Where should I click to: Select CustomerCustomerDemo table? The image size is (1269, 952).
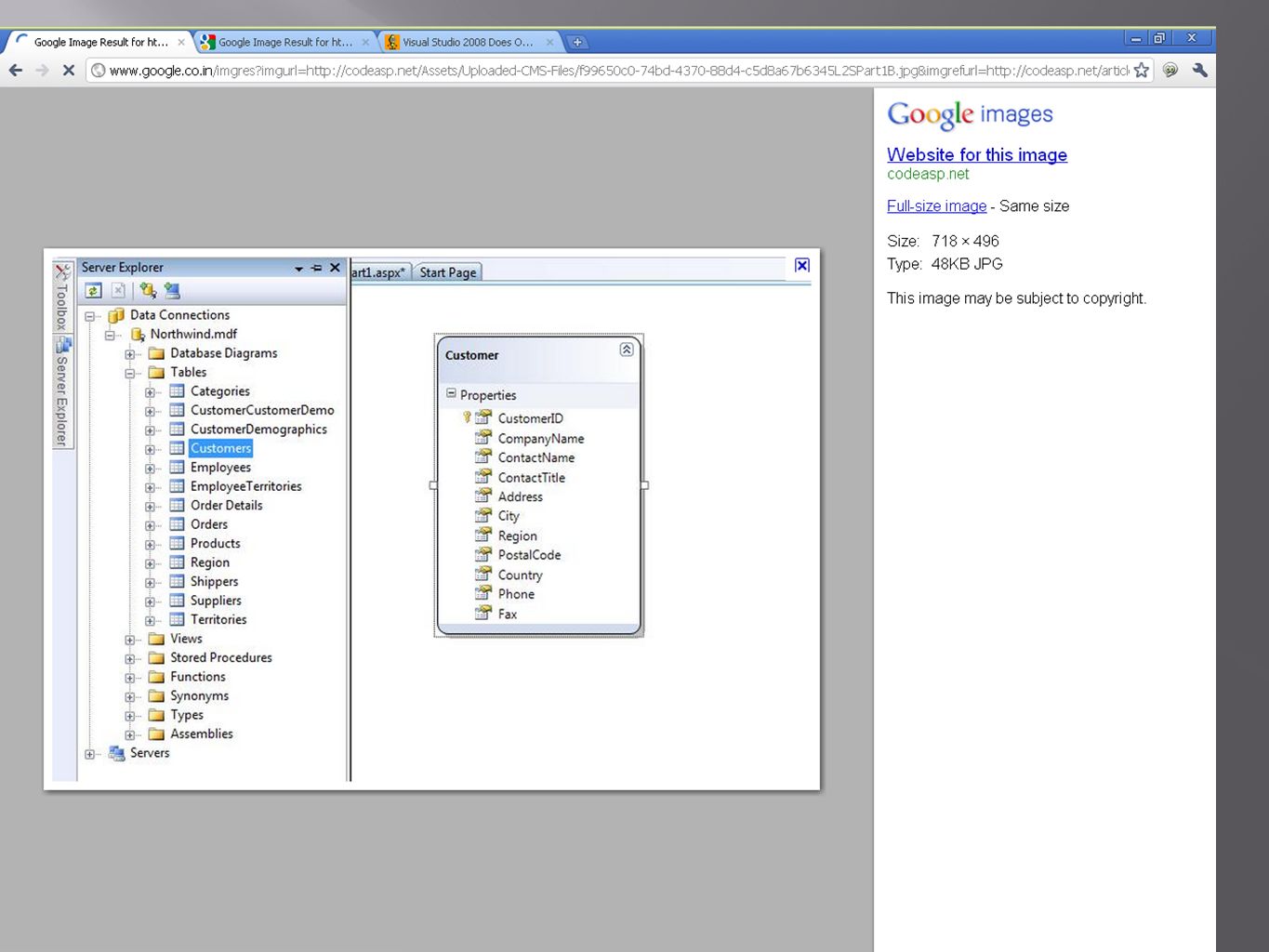click(x=262, y=410)
